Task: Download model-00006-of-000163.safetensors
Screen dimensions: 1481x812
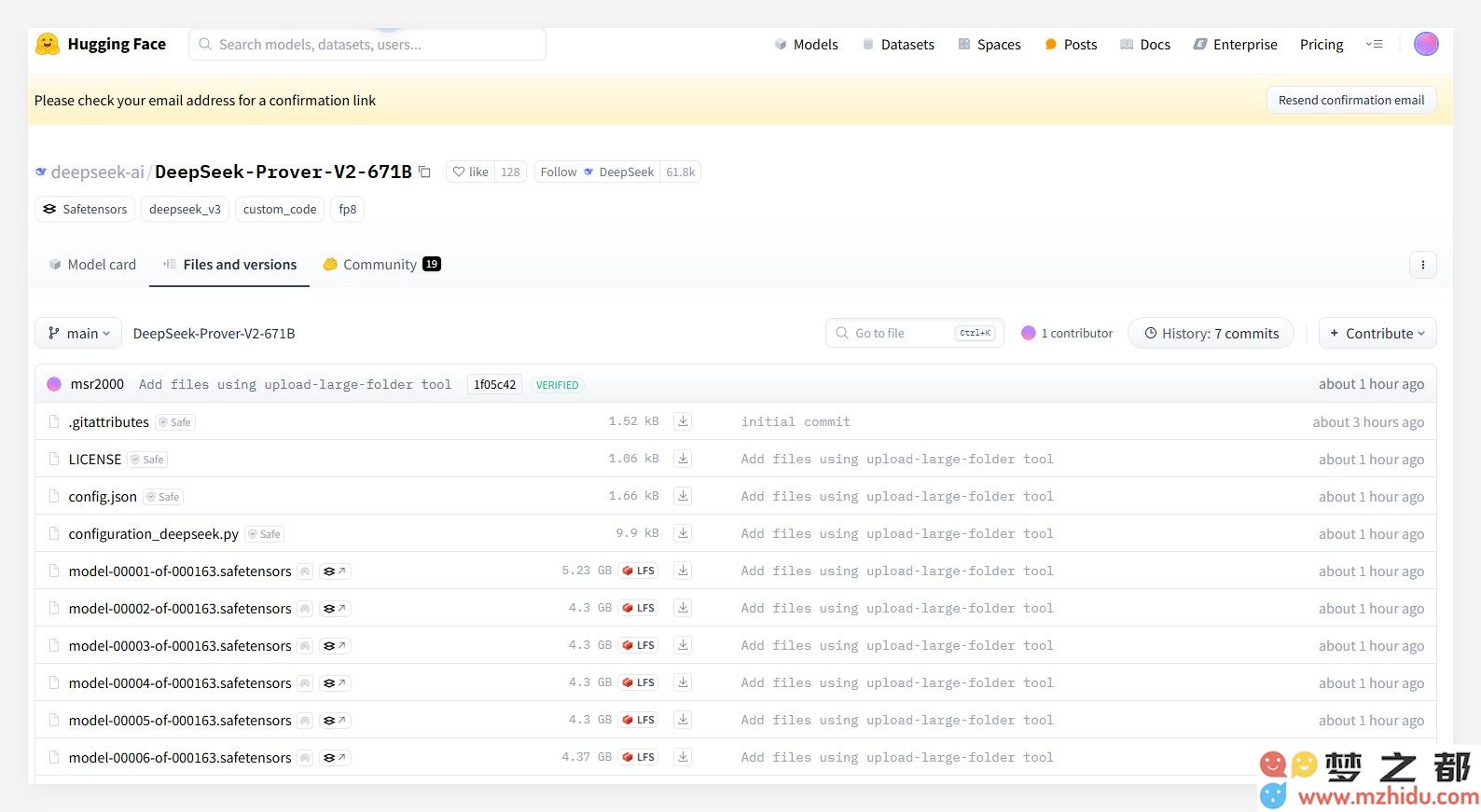Action: point(683,757)
